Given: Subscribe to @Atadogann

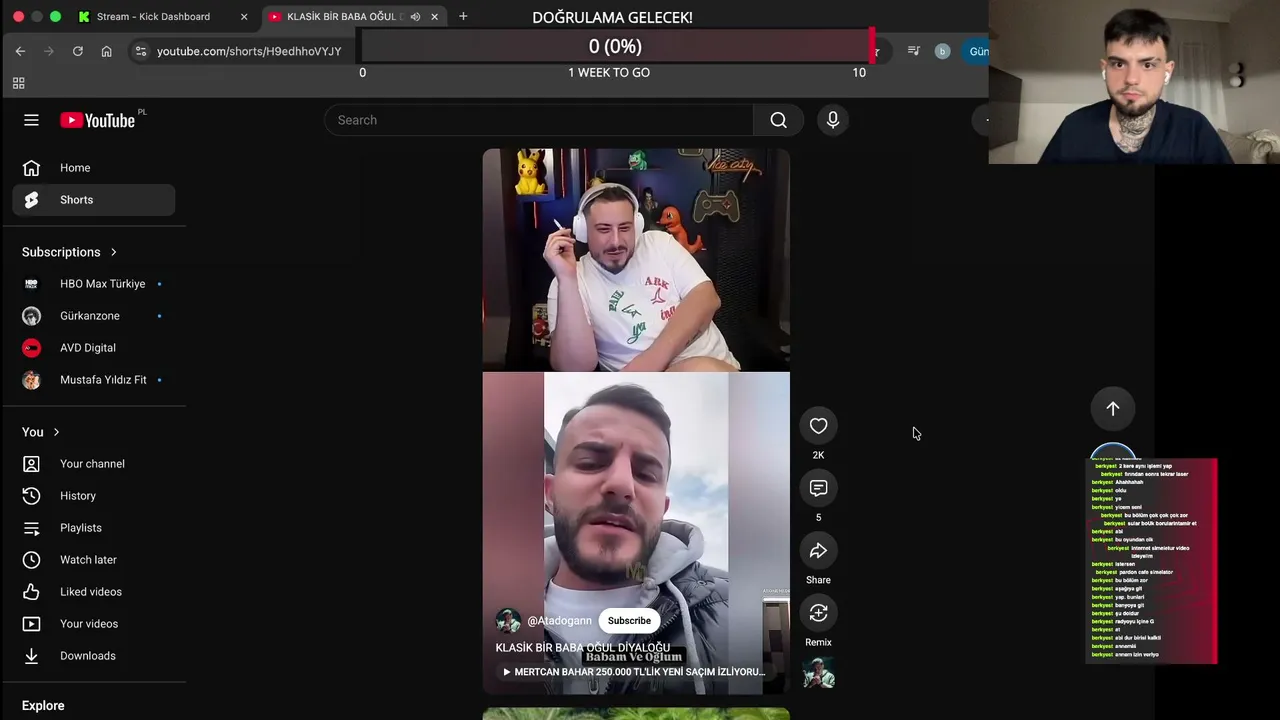Looking at the screenshot, I should click(x=629, y=621).
